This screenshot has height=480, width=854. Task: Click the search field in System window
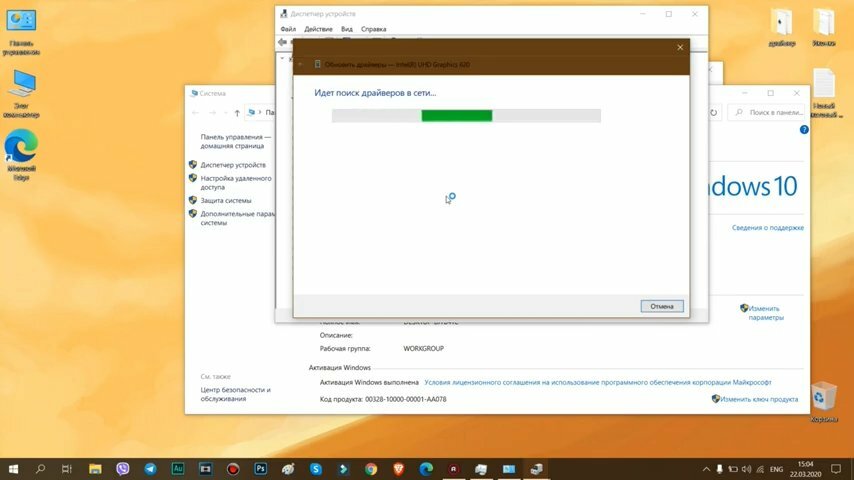point(767,112)
